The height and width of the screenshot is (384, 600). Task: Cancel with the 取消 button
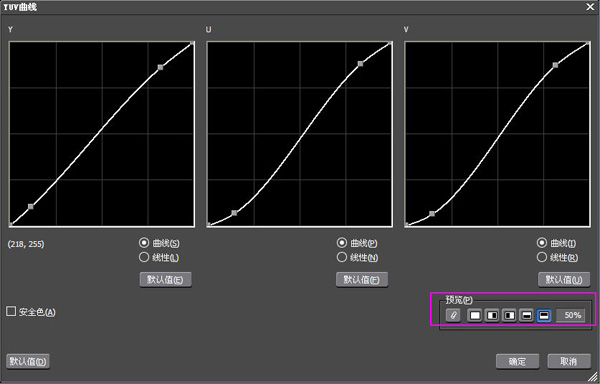click(x=569, y=361)
